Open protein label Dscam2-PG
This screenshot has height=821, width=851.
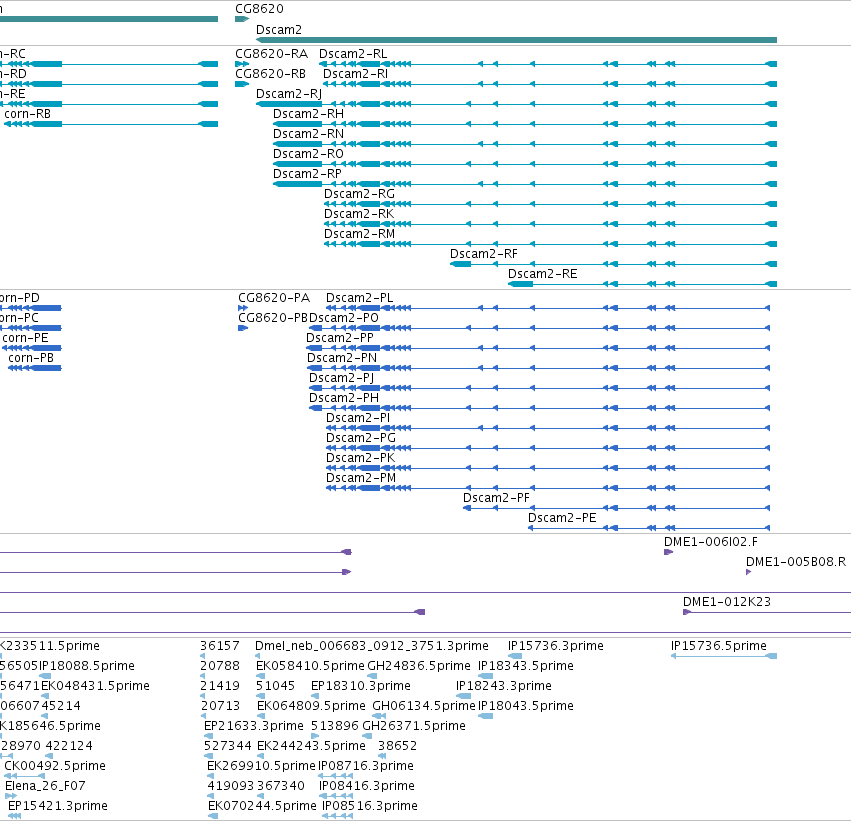pyautogui.click(x=360, y=438)
